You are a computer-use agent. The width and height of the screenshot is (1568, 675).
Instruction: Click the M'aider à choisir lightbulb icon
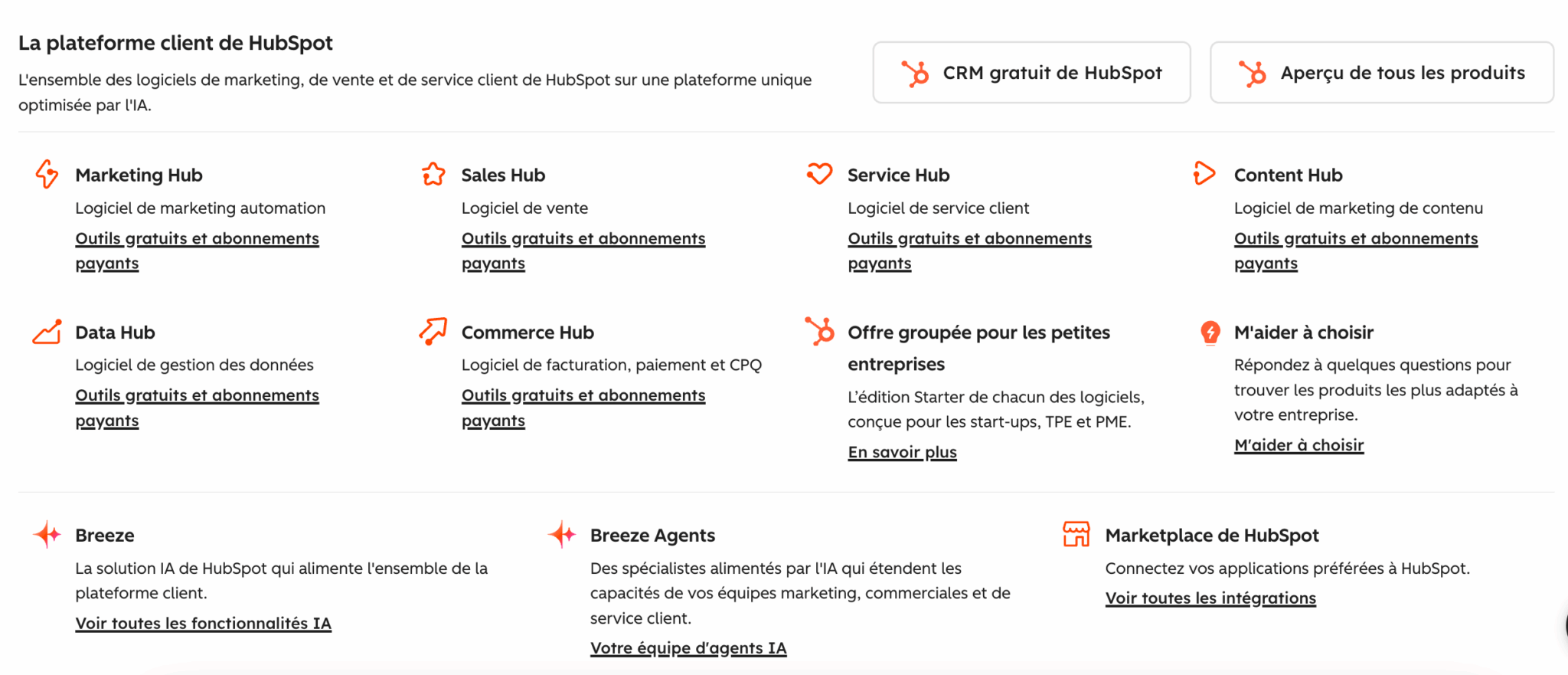coord(1210,333)
